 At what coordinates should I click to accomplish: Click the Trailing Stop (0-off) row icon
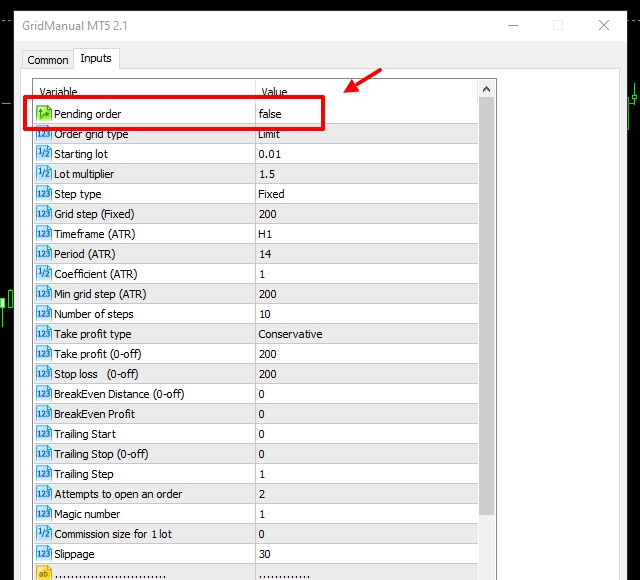click(44, 453)
